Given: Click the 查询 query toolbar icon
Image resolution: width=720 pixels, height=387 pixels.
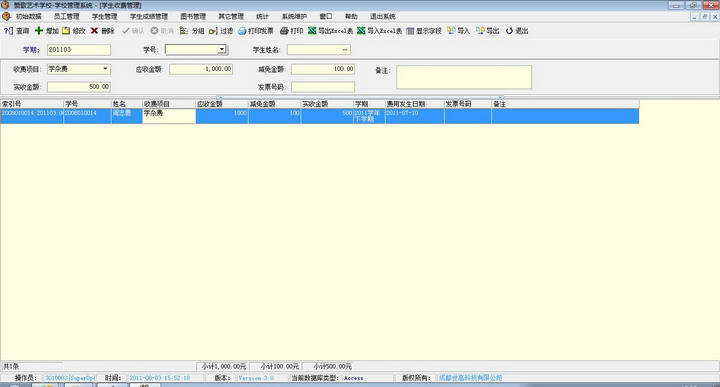Looking at the screenshot, I should [8, 31].
